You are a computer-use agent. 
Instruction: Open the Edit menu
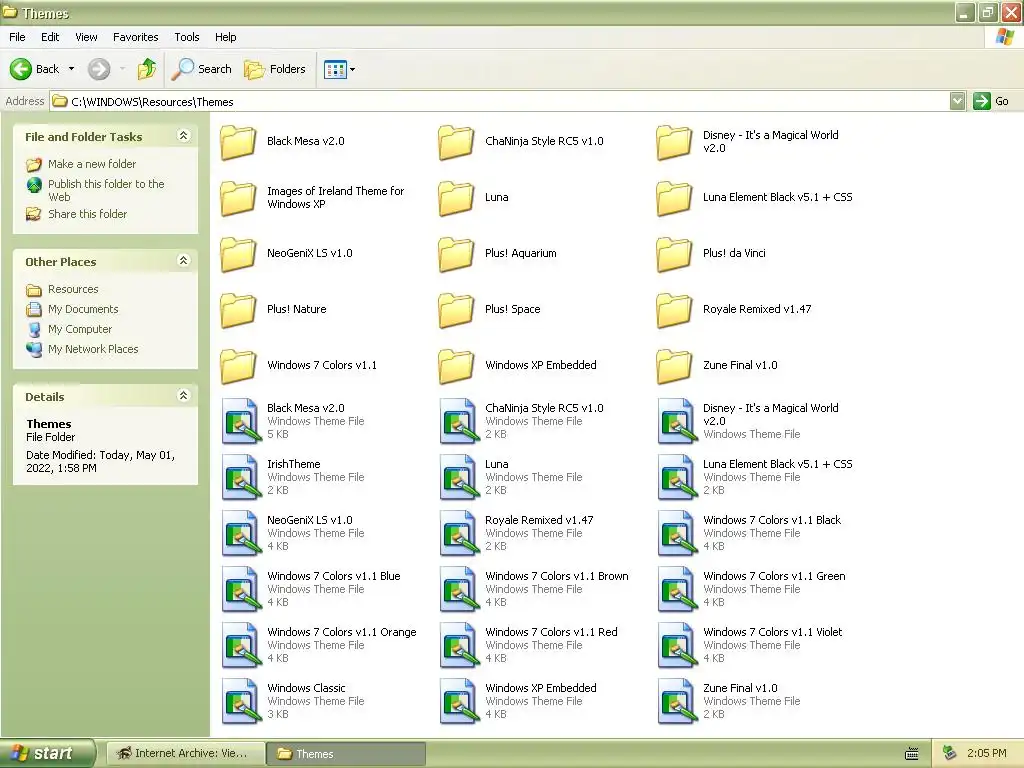[50, 37]
